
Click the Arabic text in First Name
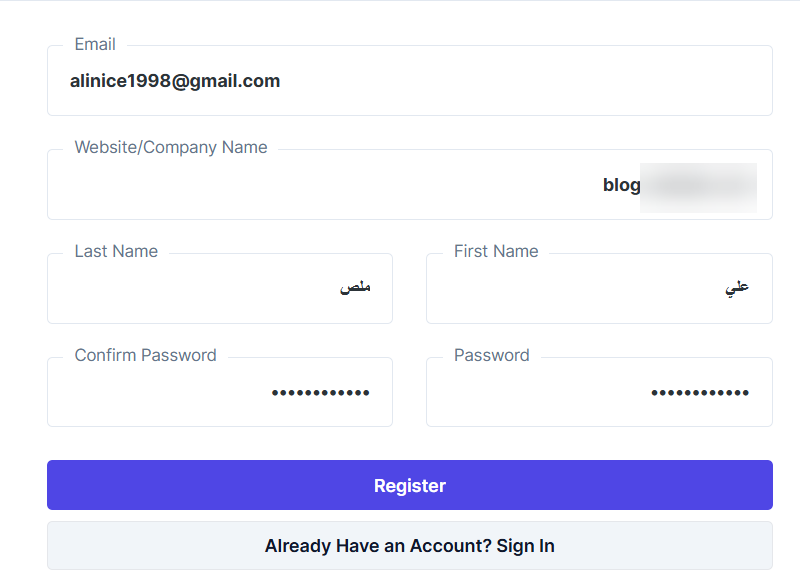737,288
